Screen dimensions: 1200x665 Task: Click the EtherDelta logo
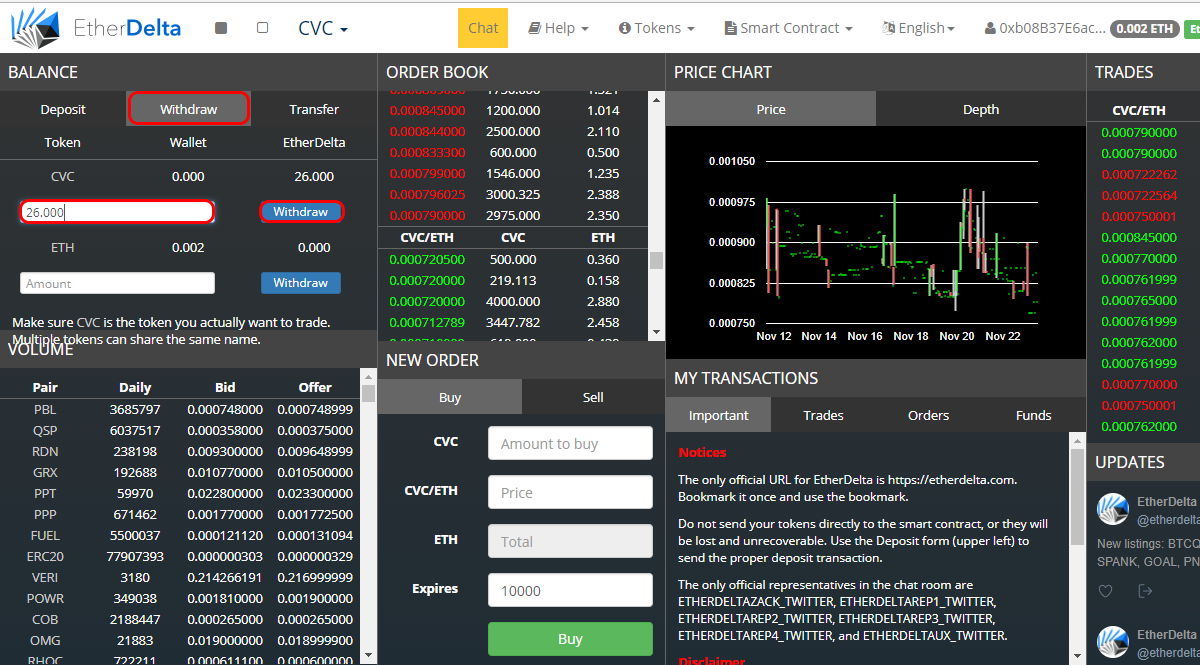(97, 27)
